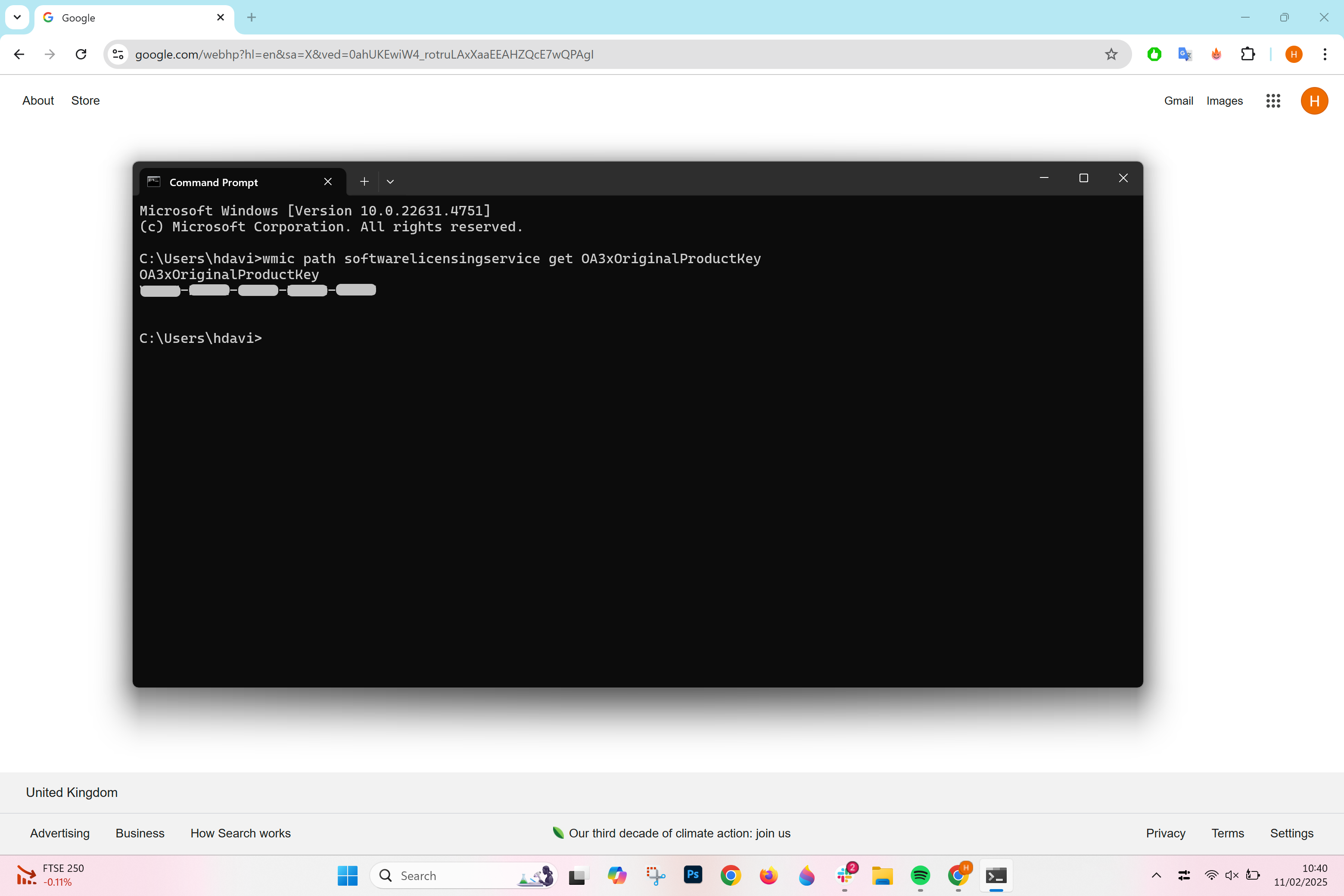Open File Explorer from taskbar
The image size is (1344, 896).
(x=882, y=875)
